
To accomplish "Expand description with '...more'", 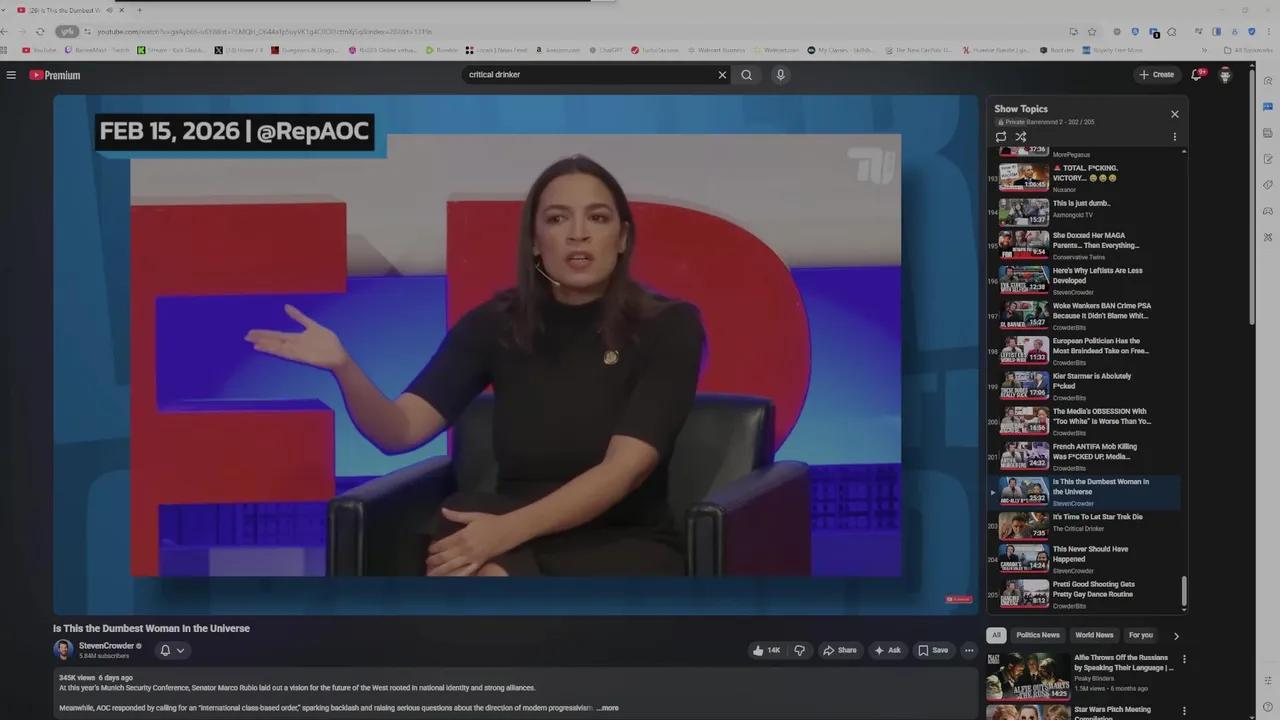I will click(x=608, y=708).
